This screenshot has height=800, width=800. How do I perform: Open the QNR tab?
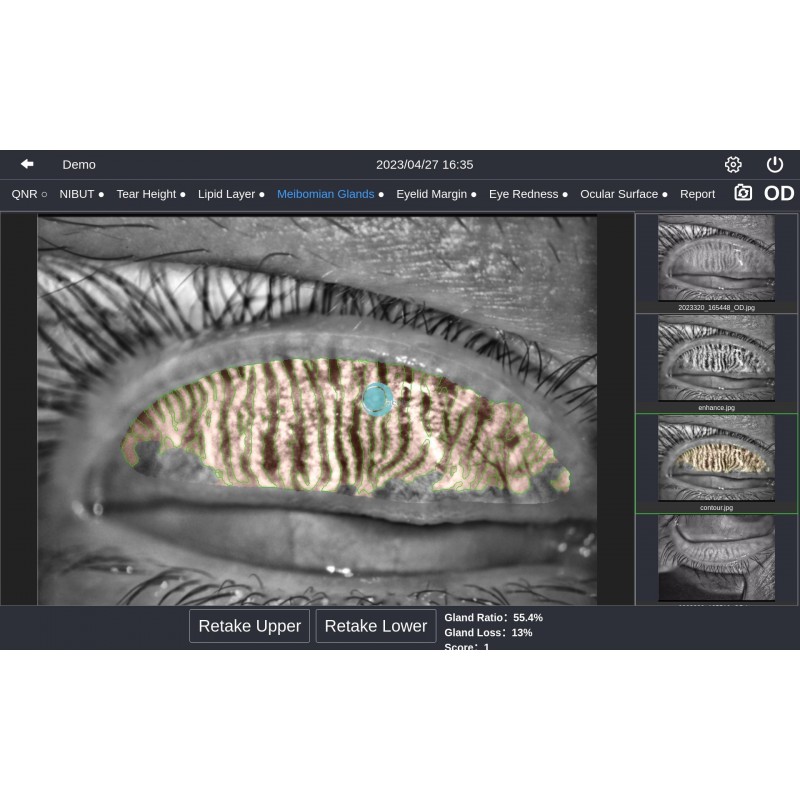29,194
